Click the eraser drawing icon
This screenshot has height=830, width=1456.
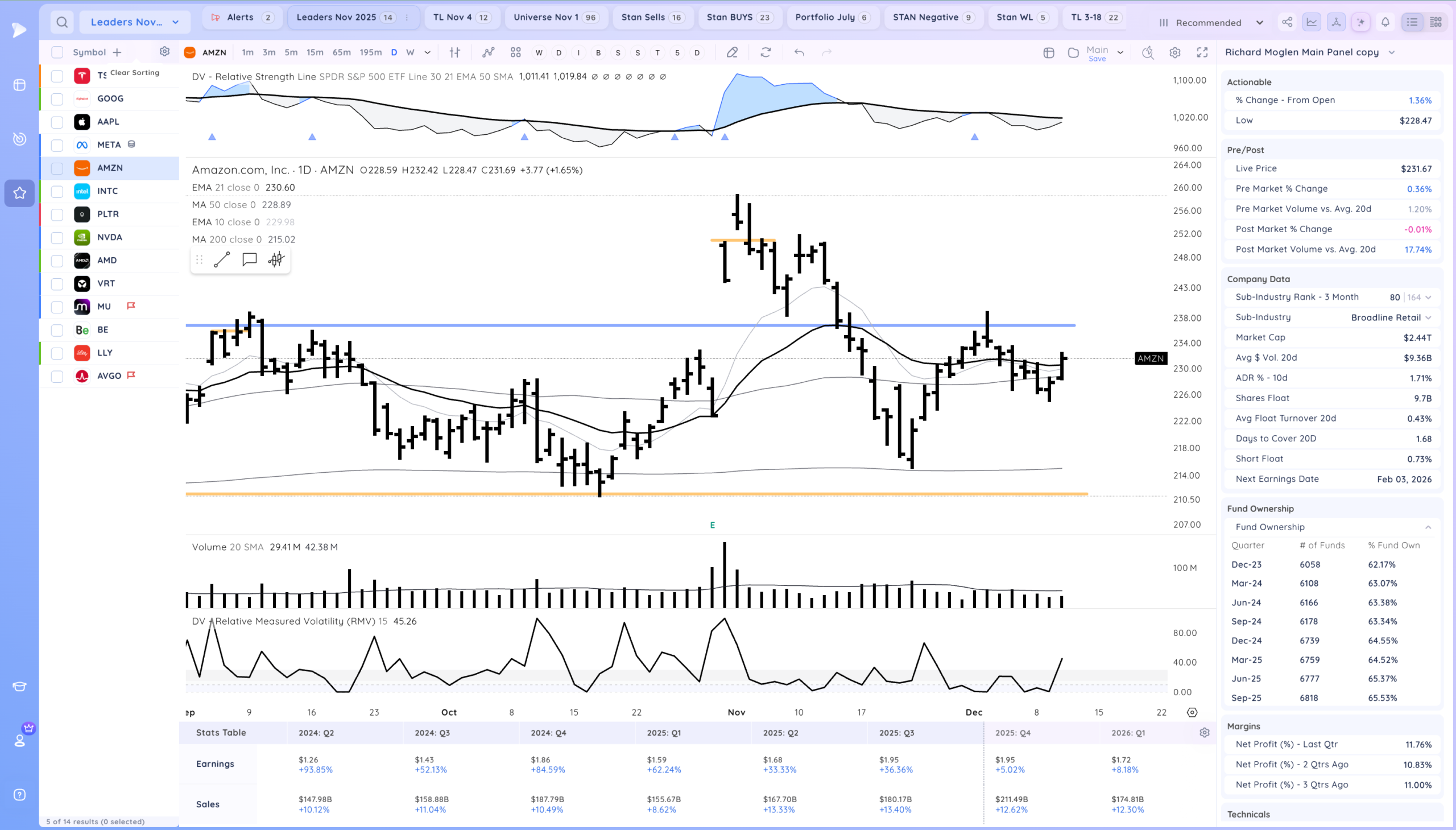(x=732, y=52)
